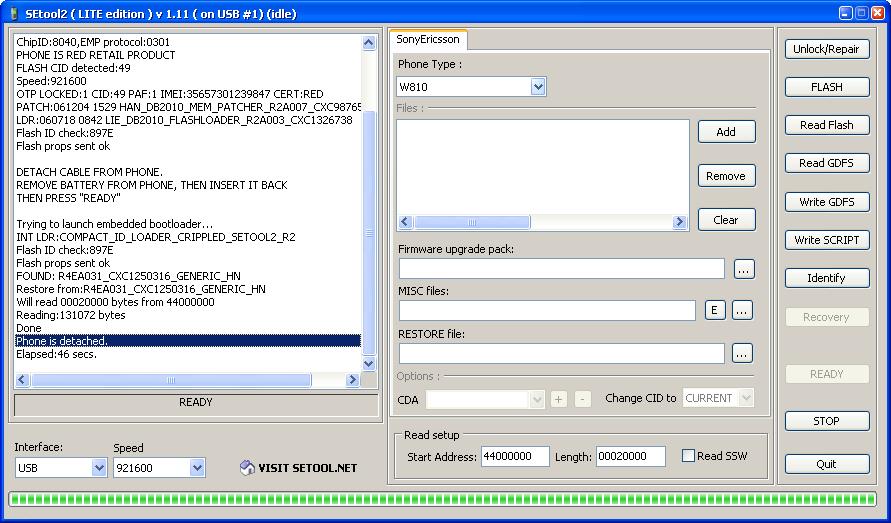Viewport: 891px width, 523px height.
Task: Click Write GDFS
Action: [827, 202]
